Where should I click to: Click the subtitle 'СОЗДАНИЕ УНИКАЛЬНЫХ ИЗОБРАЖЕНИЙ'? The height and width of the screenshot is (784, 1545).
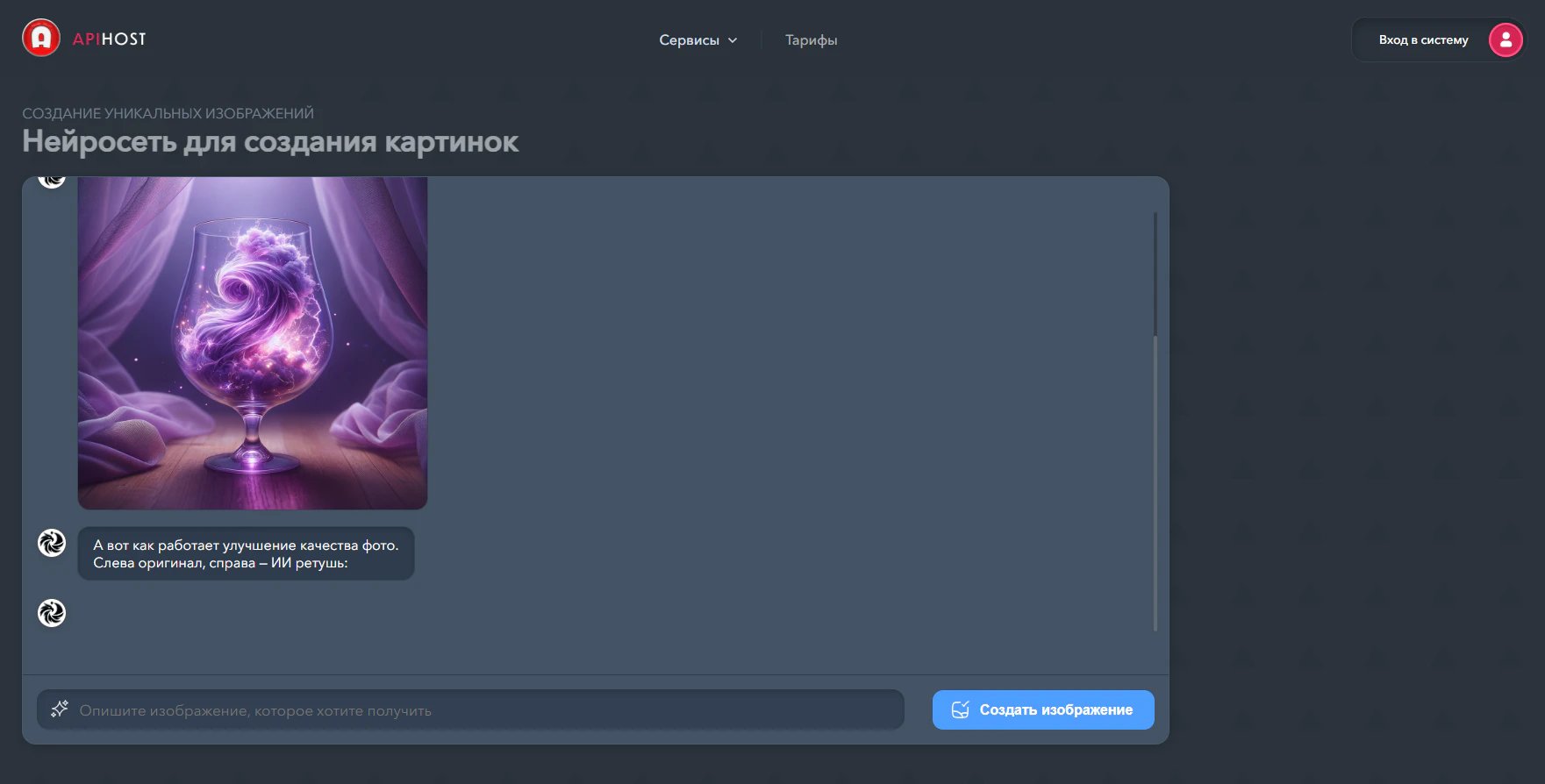[168, 113]
